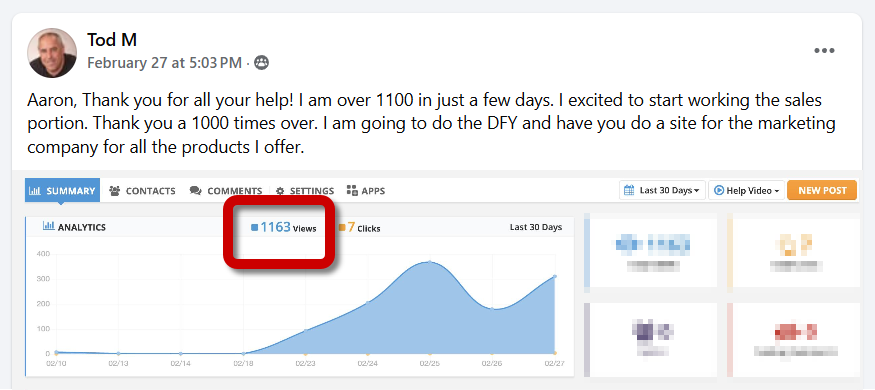Open the Apps tab
This screenshot has width=875, height=390.
click(366, 191)
